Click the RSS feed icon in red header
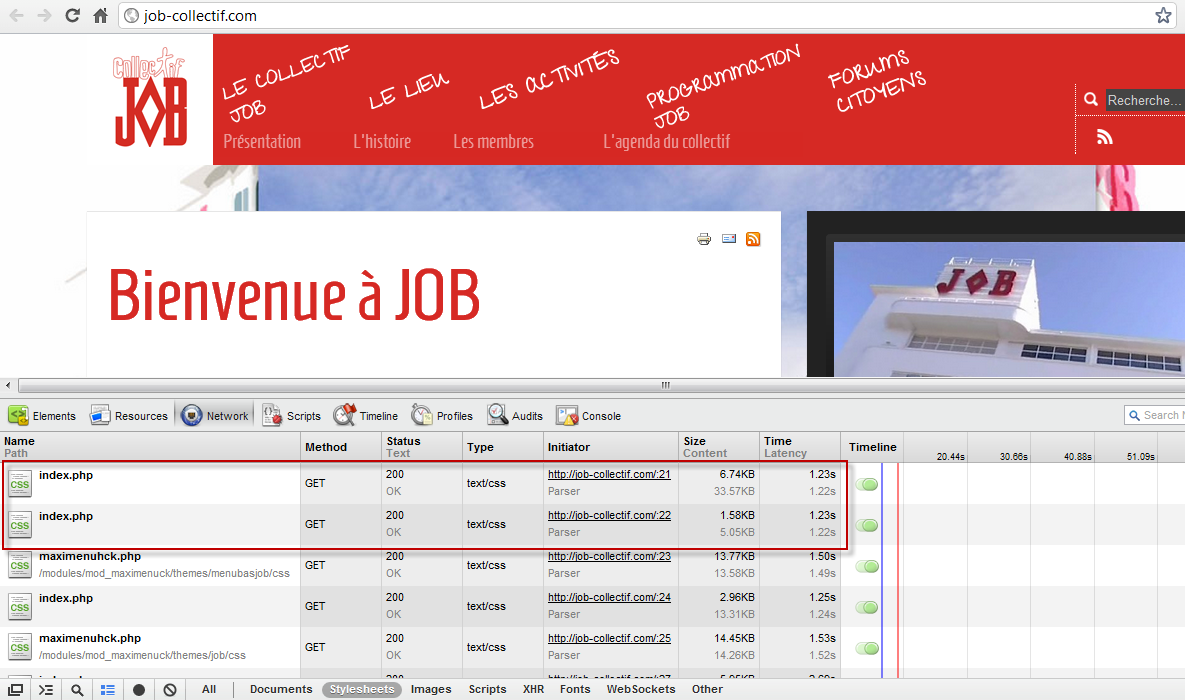 (x=1104, y=137)
